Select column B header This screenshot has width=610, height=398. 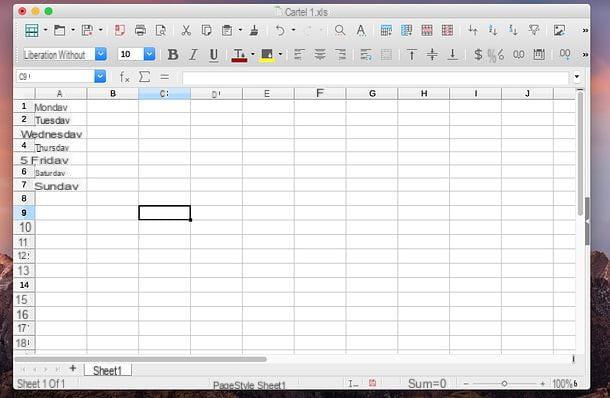click(113, 93)
